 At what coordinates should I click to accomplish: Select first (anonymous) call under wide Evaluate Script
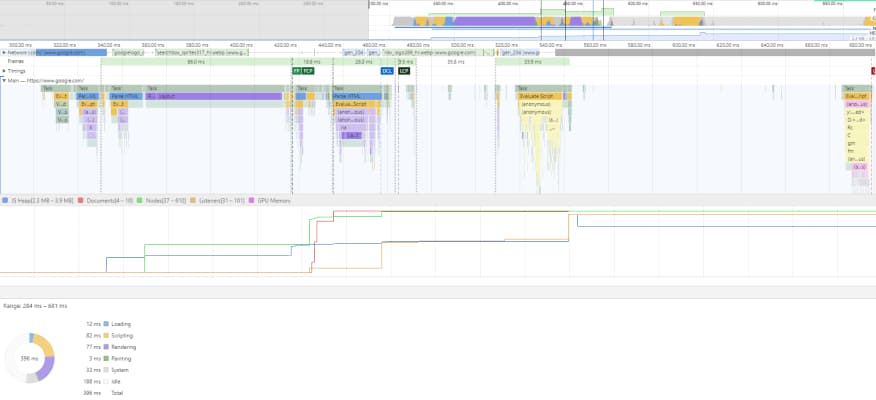(540, 104)
